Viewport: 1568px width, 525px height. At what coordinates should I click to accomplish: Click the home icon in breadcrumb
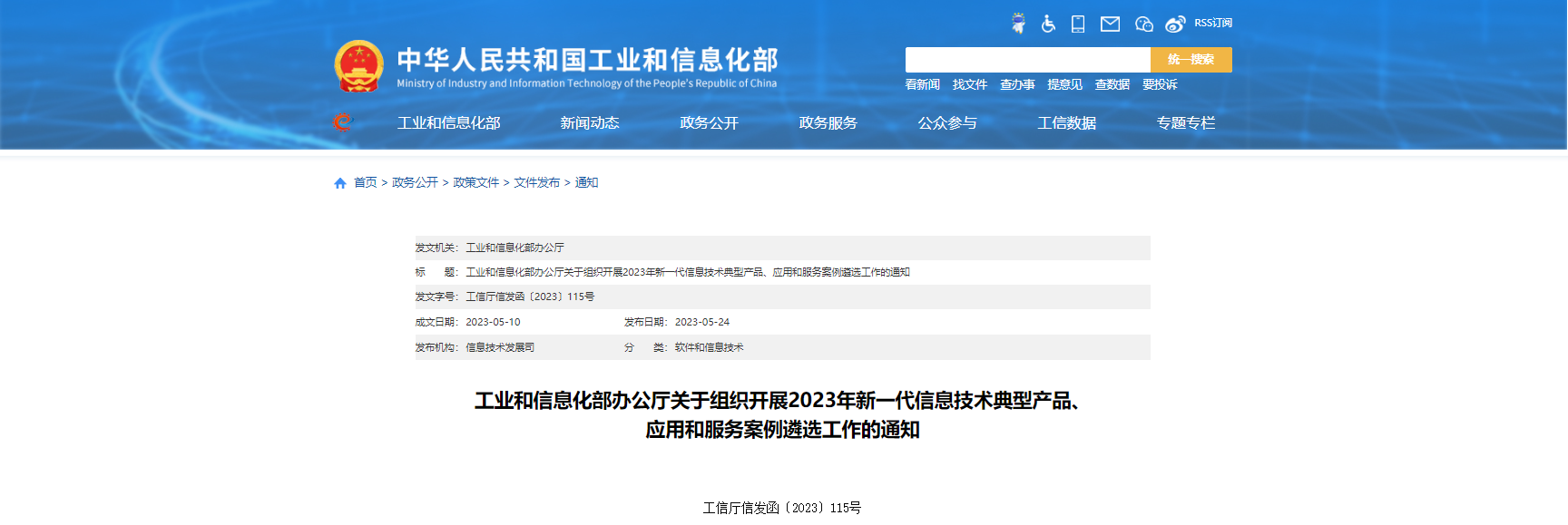[340, 183]
